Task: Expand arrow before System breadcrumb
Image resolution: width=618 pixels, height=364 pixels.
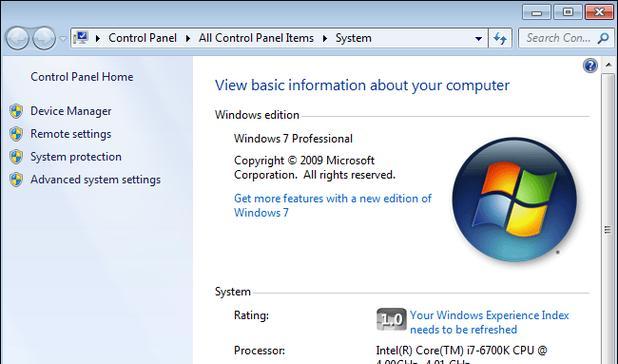Action: pyautogui.click(x=325, y=39)
